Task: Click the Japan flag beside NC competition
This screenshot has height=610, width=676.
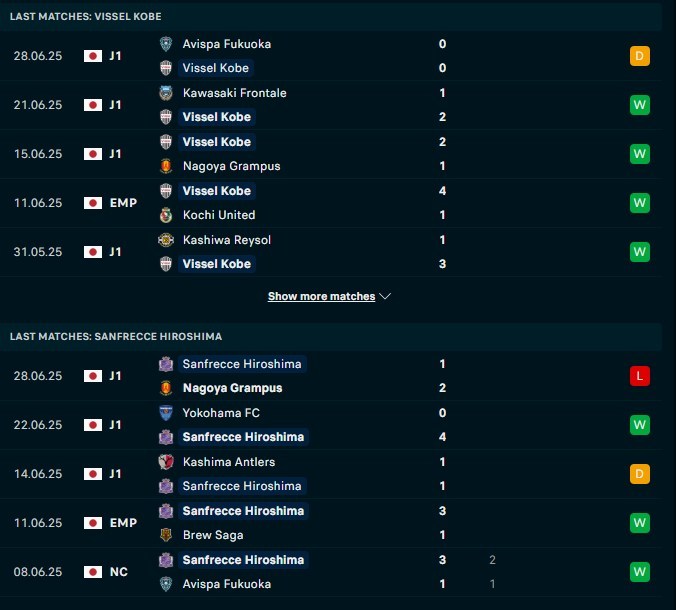Action: pos(93,572)
